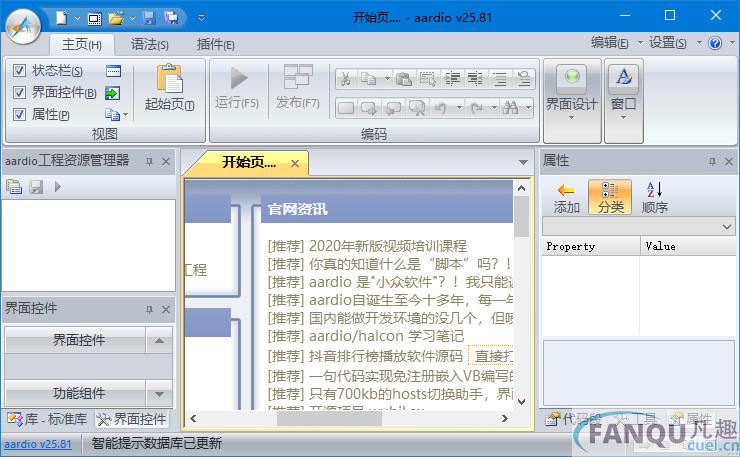The width and height of the screenshot is (740, 457).
Task: Expand open folder dropdown arrow
Action: pyautogui.click(x=133, y=18)
